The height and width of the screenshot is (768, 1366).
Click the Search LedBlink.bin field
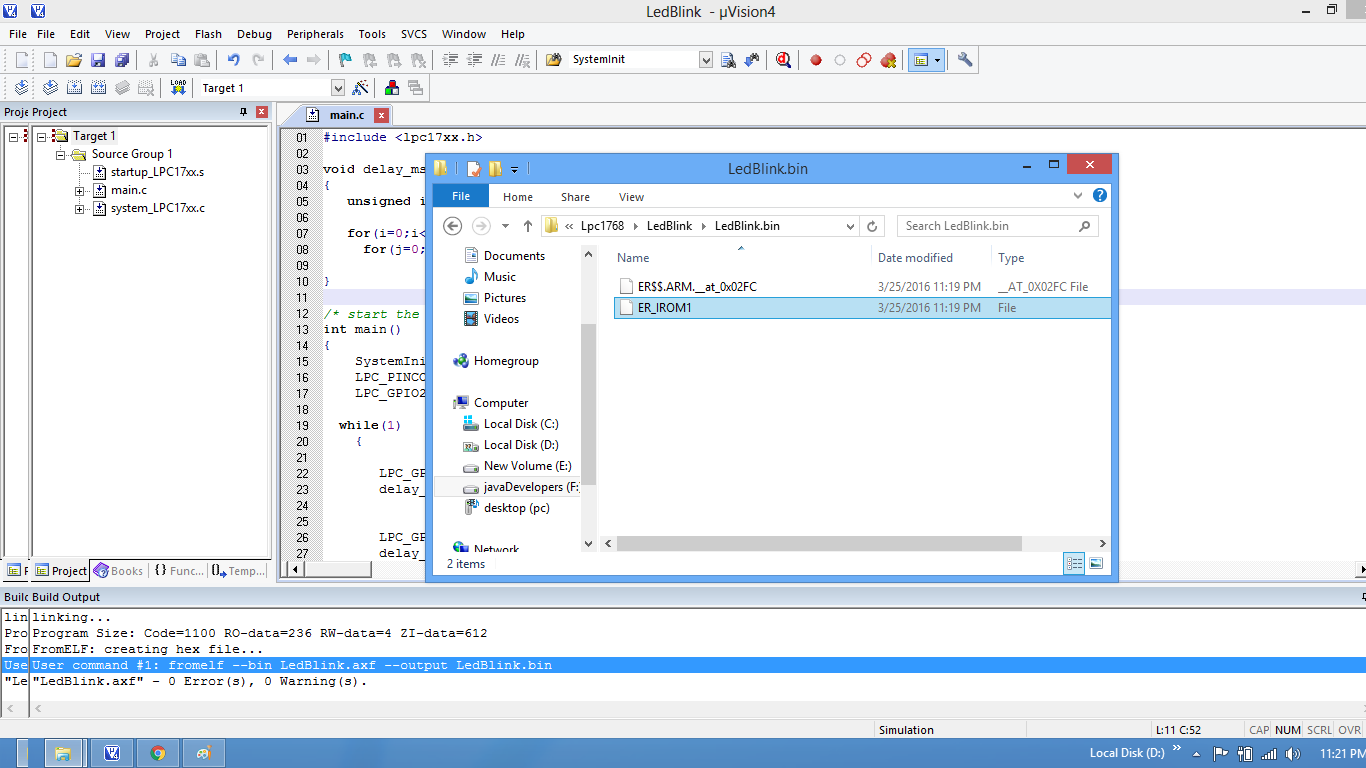pyautogui.click(x=997, y=226)
